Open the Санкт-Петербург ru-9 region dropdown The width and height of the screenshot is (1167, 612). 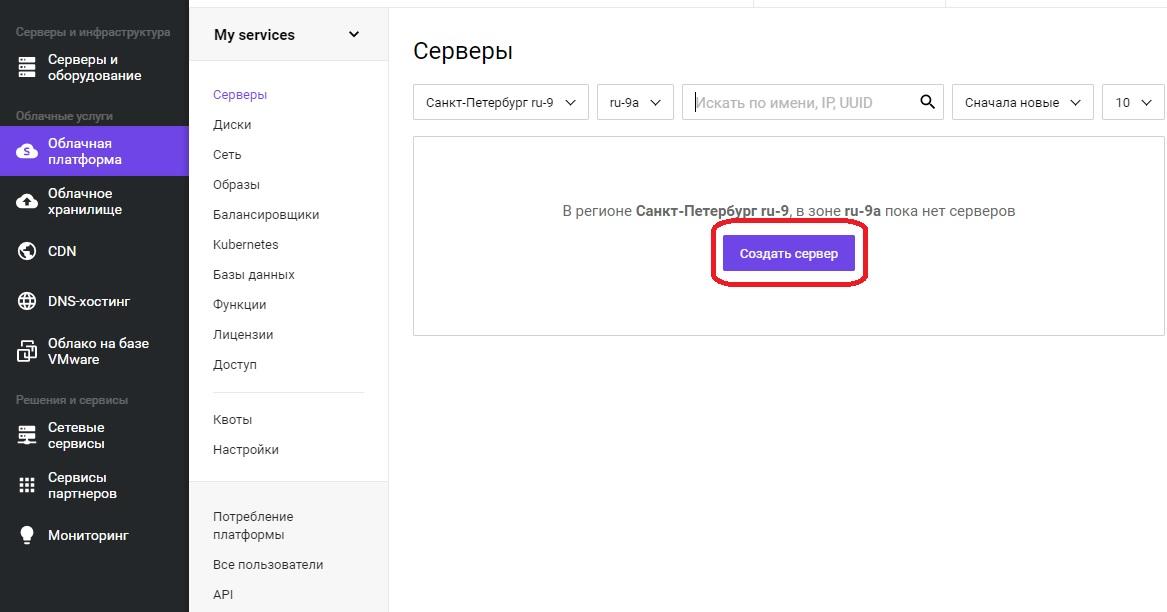pos(500,102)
